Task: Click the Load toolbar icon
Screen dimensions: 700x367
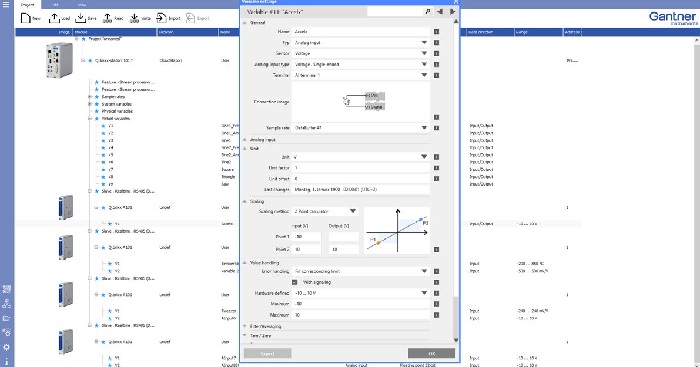Action: point(54,18)
